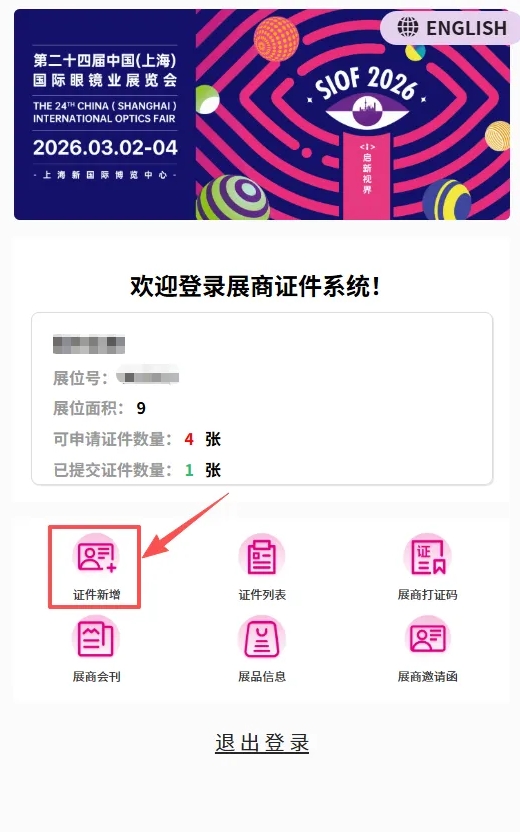This screenshot has height=832, width=520.
Task: Click the 可申请证件数量 count 4
Action: click(189, 439)
